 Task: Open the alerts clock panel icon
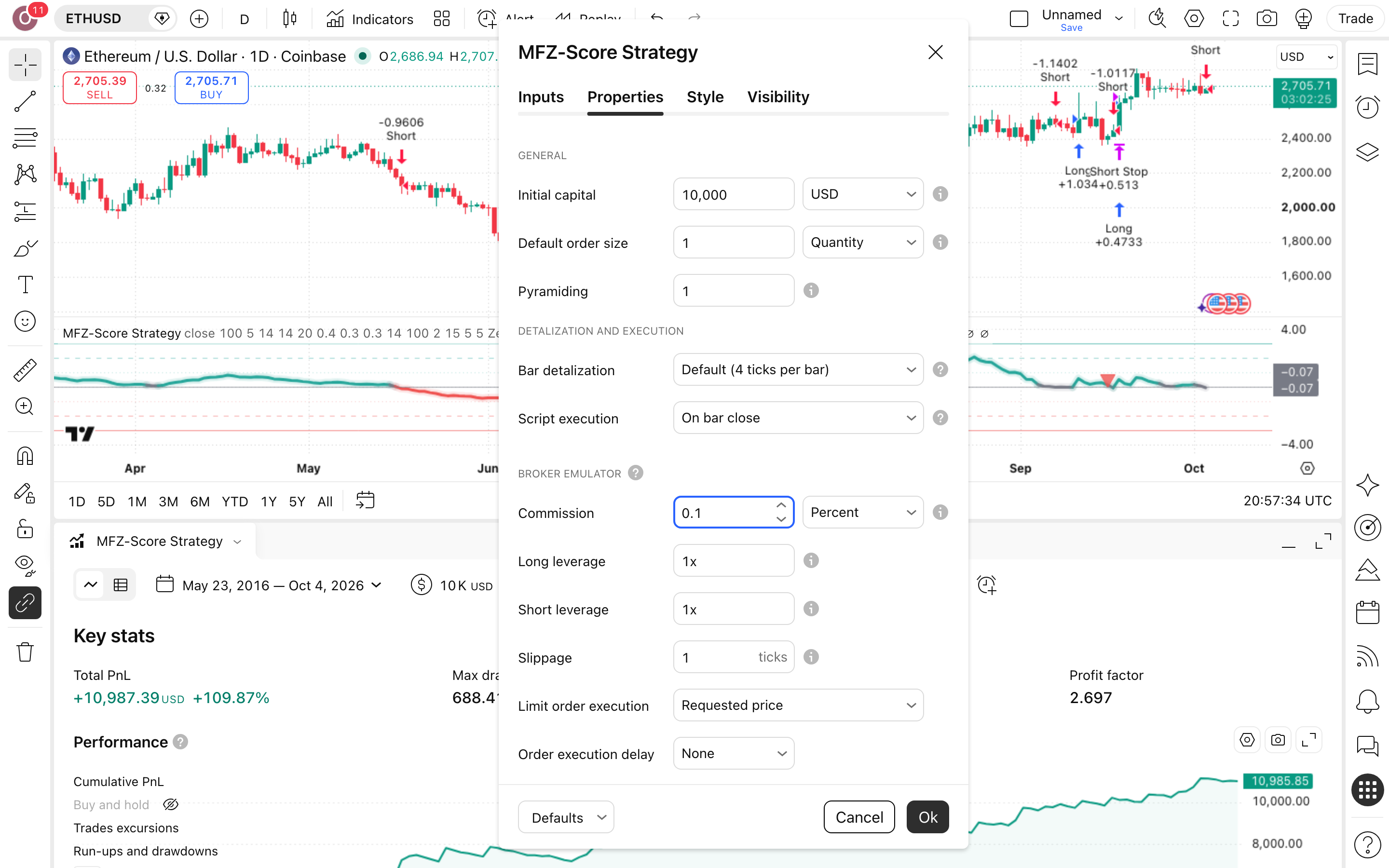(x=1368, y=107)
